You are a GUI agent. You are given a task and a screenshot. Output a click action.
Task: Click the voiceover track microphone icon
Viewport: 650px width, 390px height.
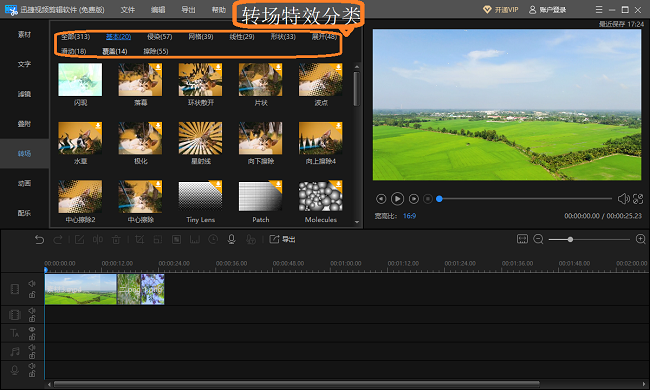(x=15, y=370)
